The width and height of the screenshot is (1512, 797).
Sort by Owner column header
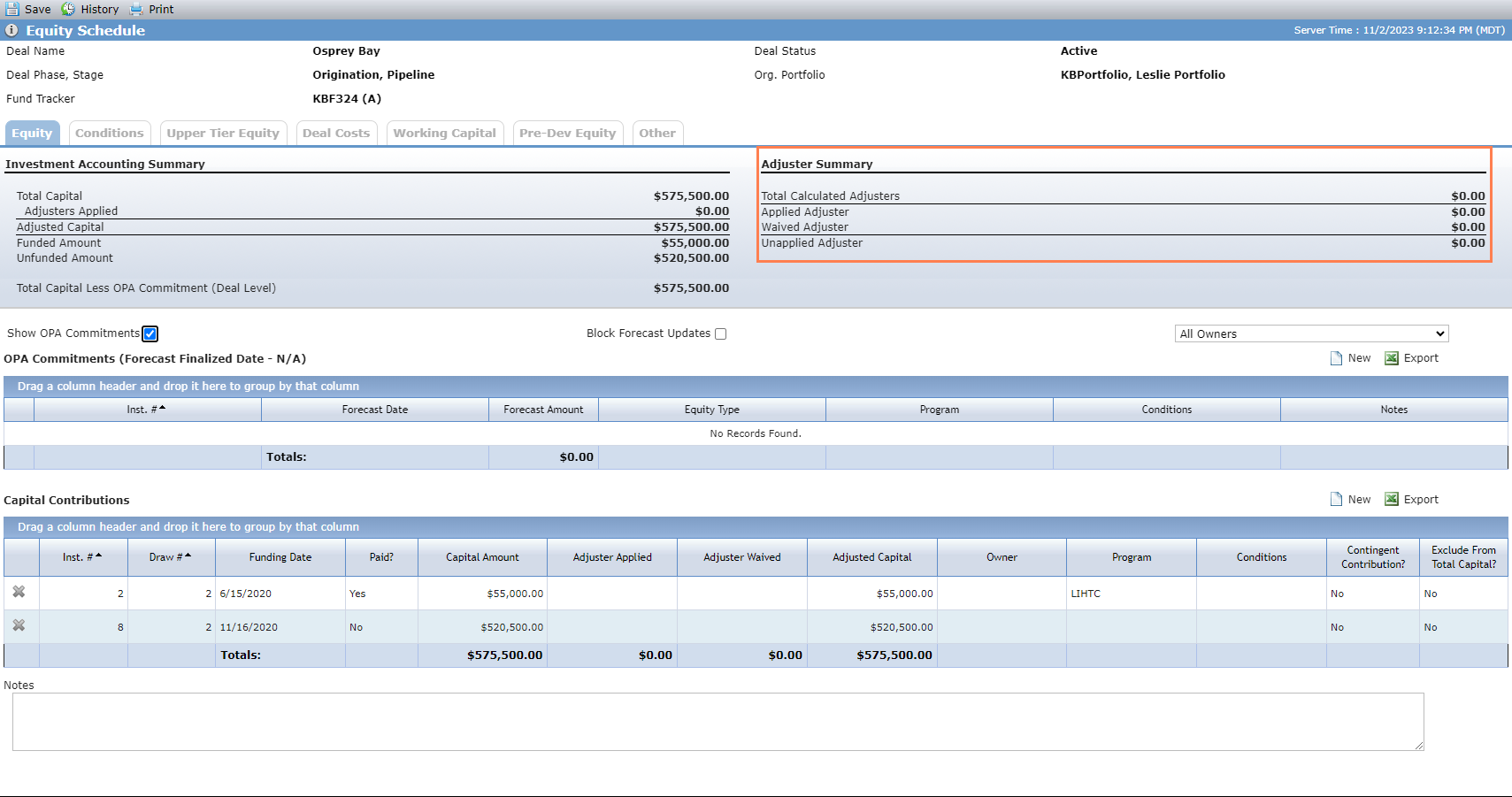1002,557
